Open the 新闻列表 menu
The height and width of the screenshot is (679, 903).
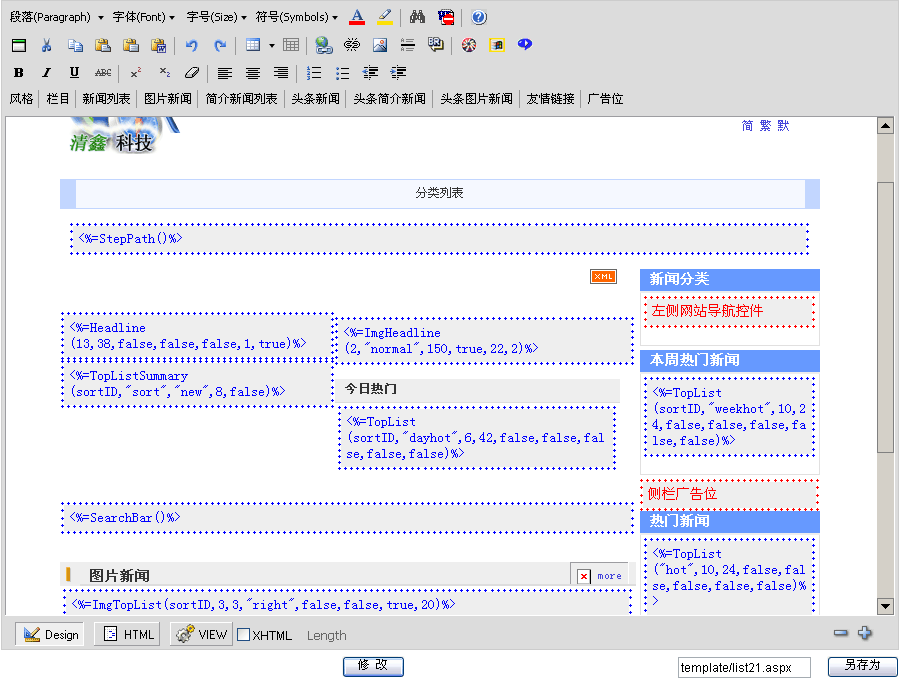[106, 99]
